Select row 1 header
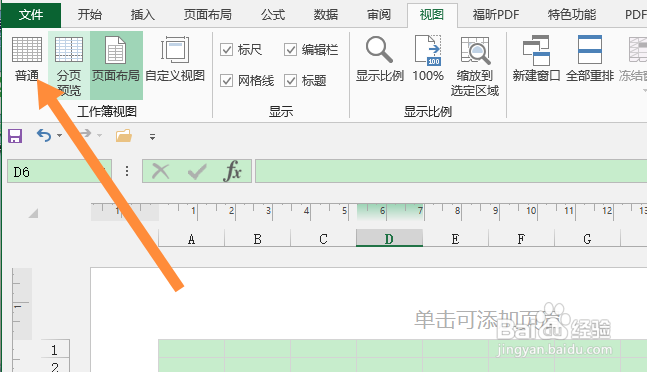The image size is (647, 372). (x=55, y=349)
